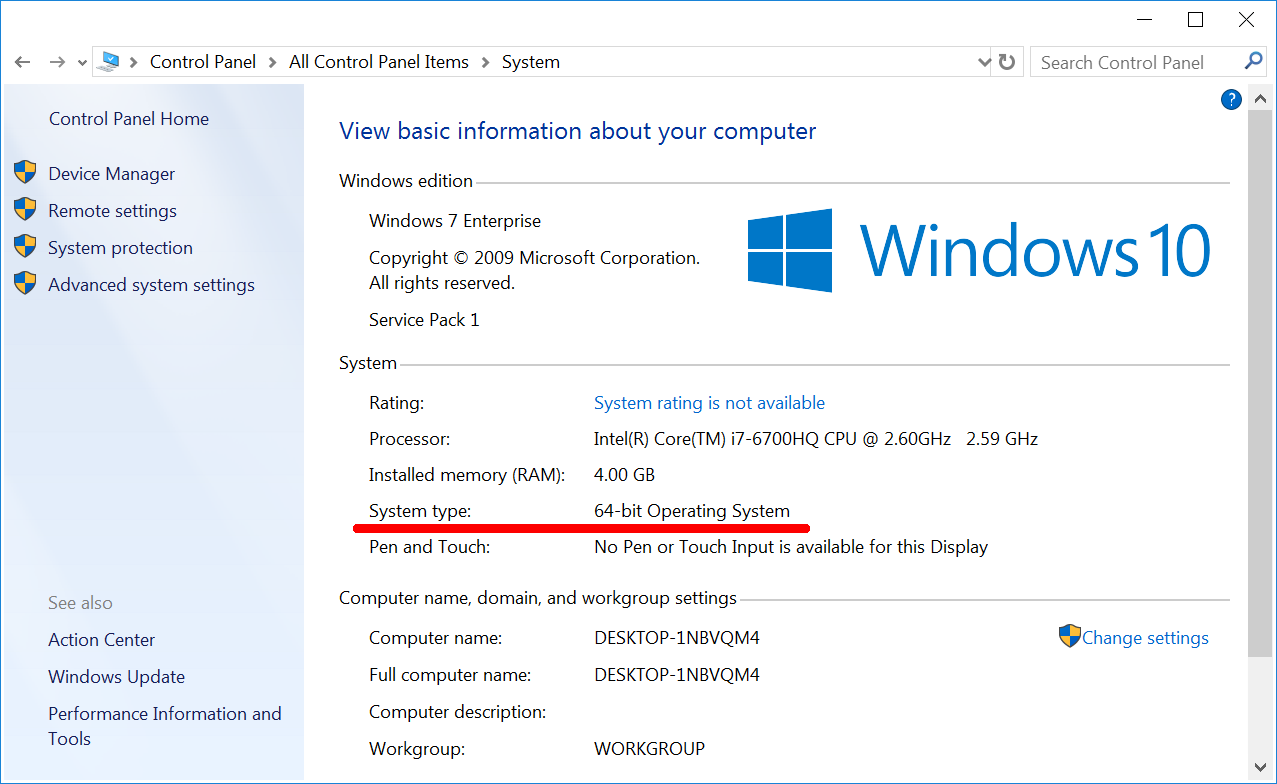1277x784 pixels.
Task: Select All Control Panel Items breadcrumb
Action: [x=378, y=62]
